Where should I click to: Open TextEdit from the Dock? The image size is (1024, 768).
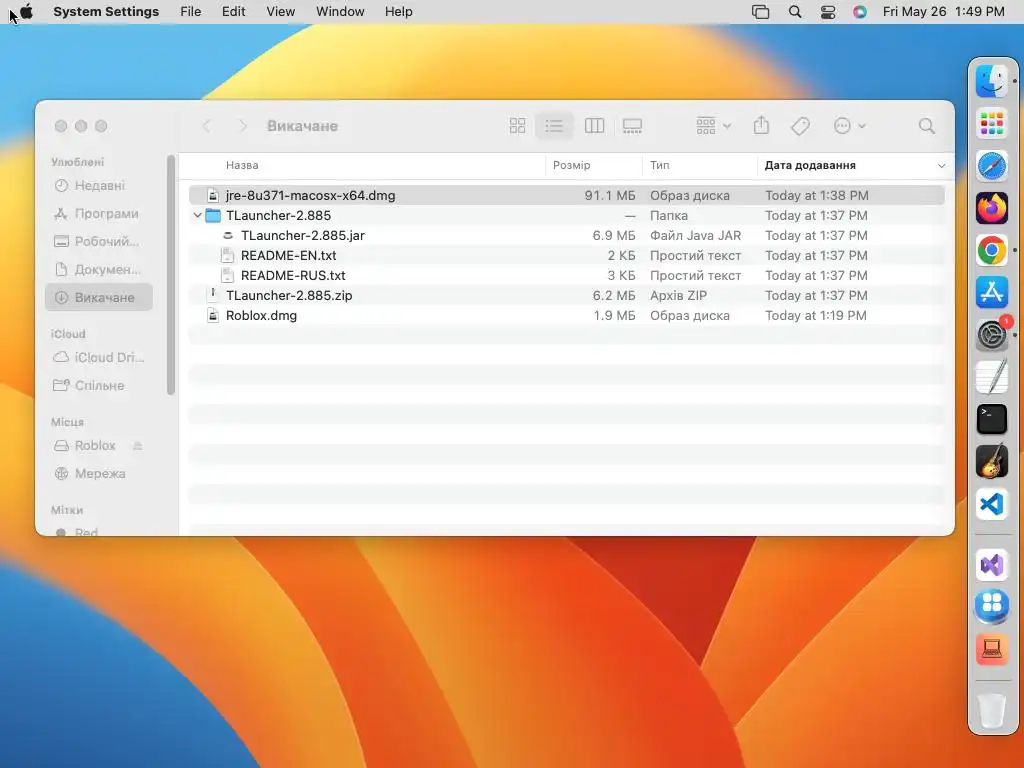[992, 377]
